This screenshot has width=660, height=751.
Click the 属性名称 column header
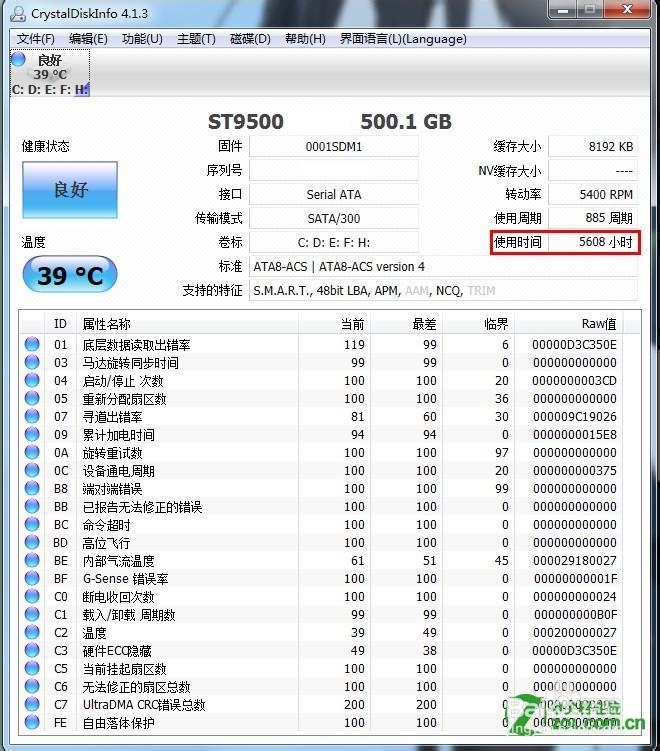[187, 324]
